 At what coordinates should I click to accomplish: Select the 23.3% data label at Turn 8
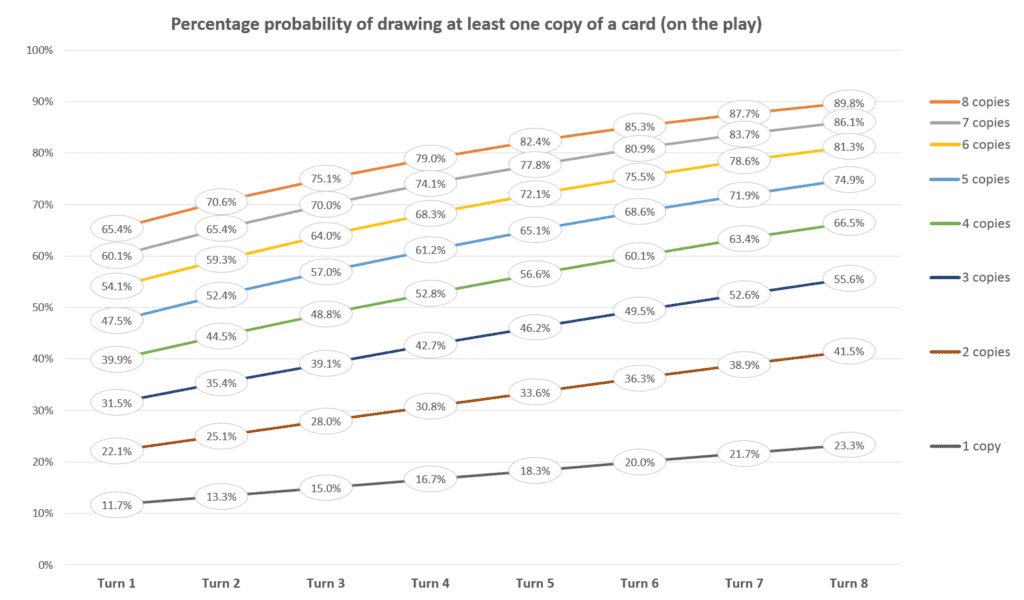pos(848,445)
